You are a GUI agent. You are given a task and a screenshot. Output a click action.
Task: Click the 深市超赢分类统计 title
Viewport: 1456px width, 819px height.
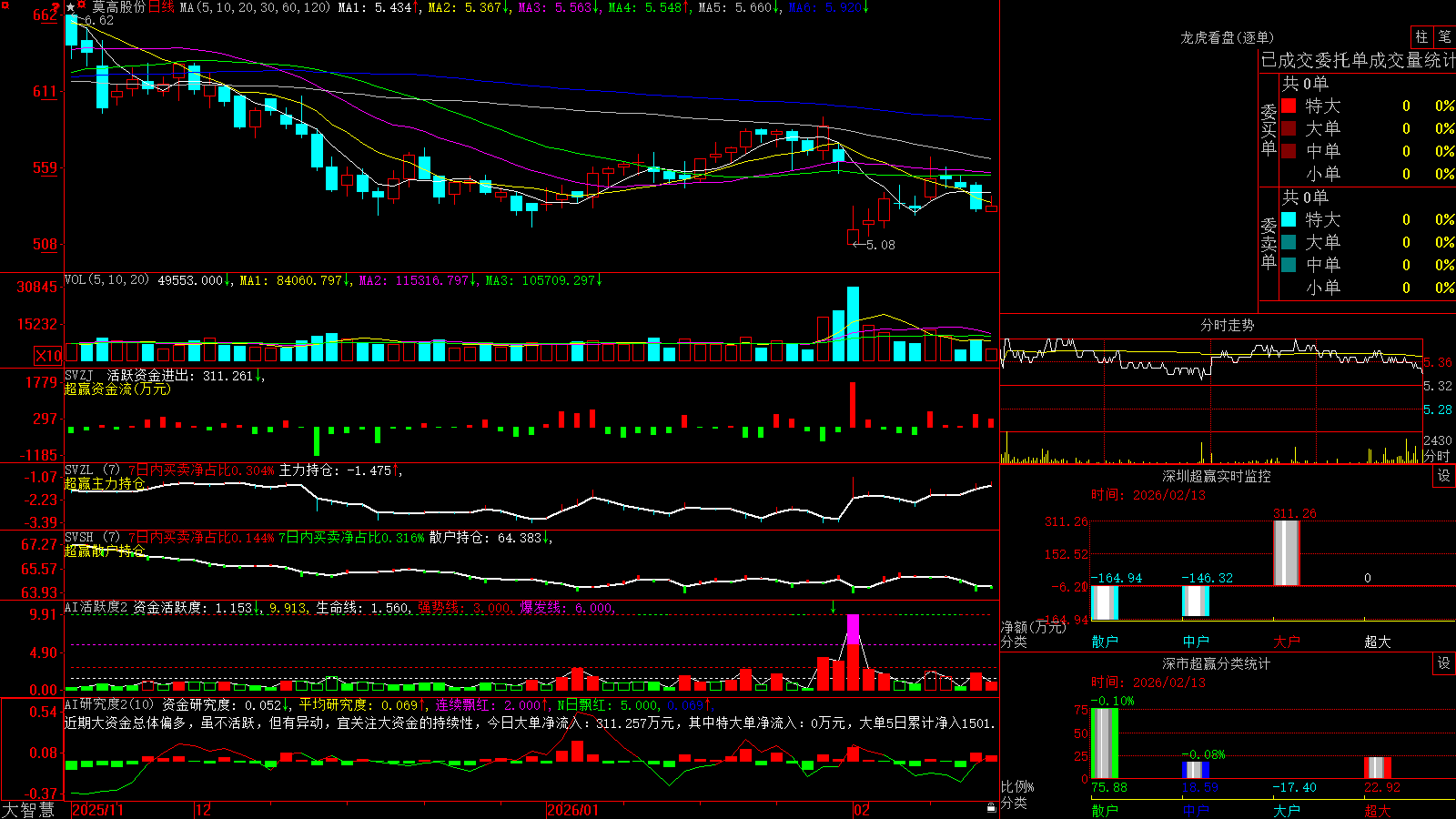click(1216, 663)
